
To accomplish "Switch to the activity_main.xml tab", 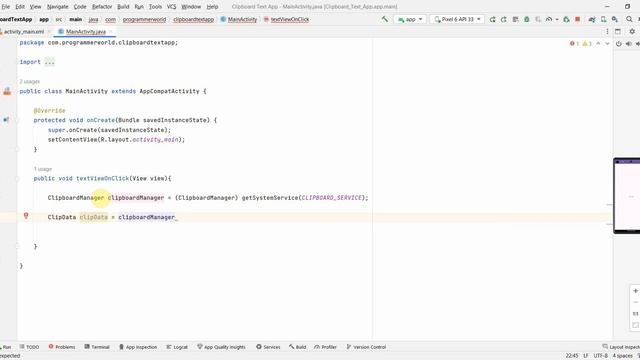I will [x=24, y=31].
